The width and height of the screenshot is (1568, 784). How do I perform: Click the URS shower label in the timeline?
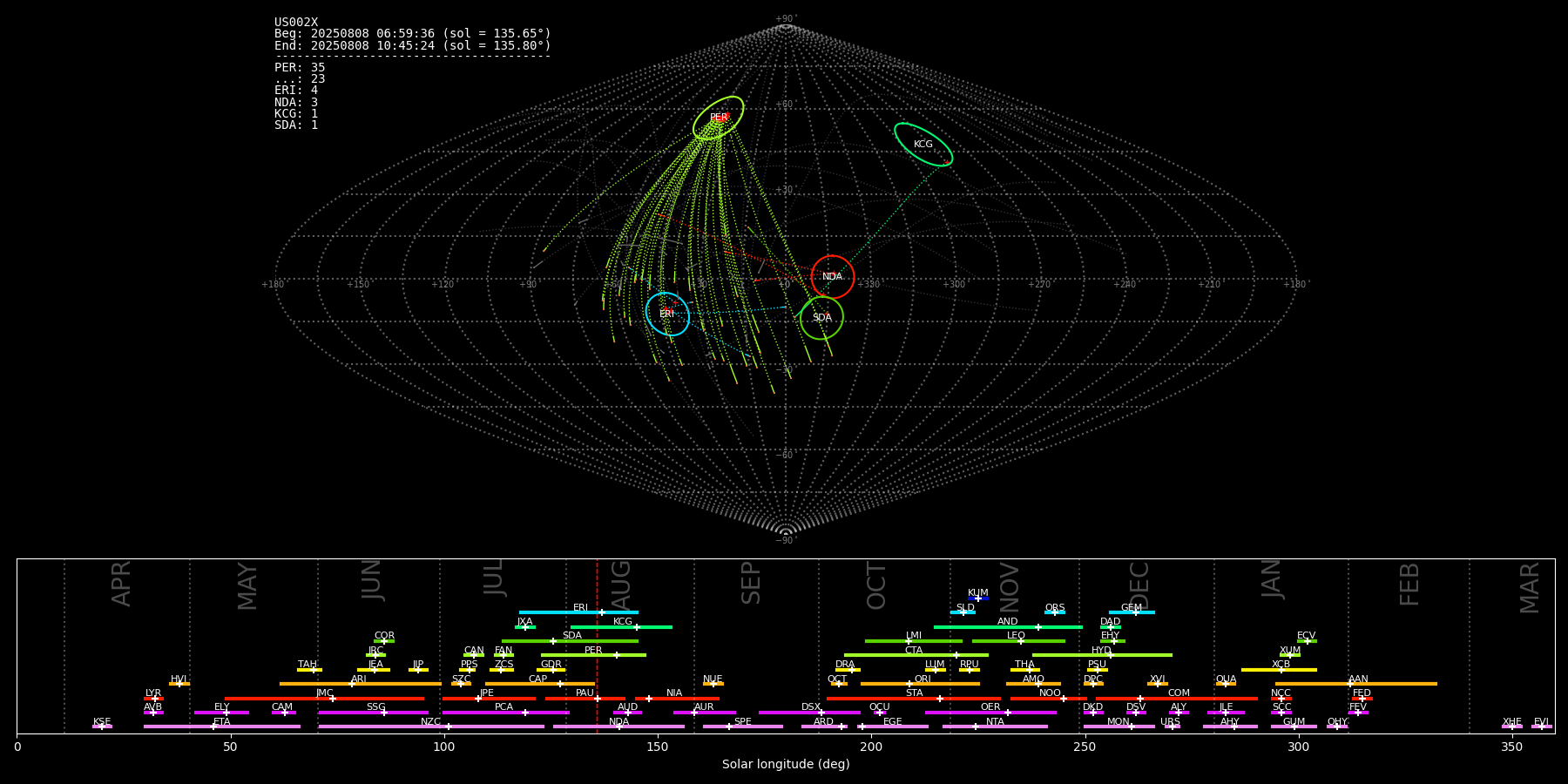(1170, 722)
